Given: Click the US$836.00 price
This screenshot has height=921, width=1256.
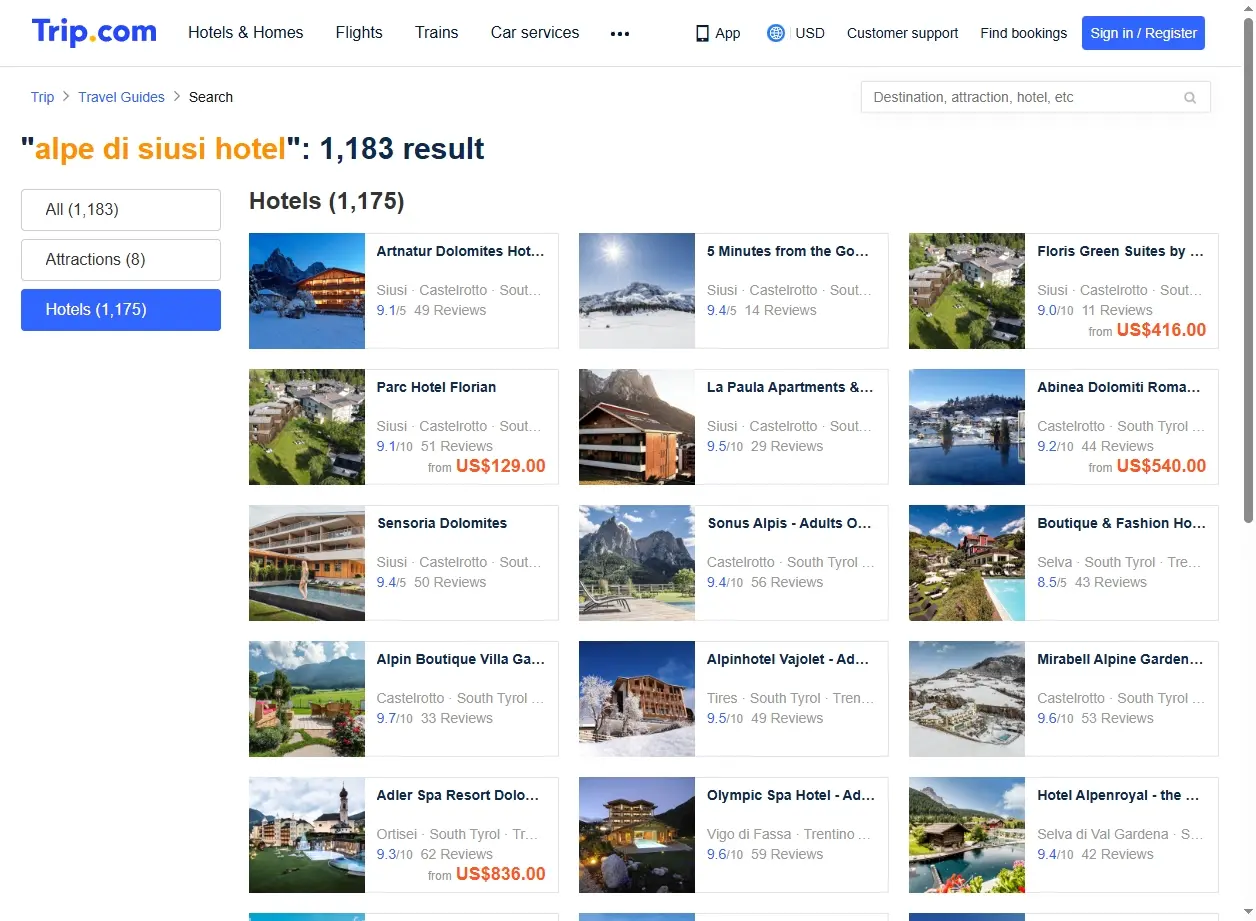Looking at the screenshot, I should 501,874.
